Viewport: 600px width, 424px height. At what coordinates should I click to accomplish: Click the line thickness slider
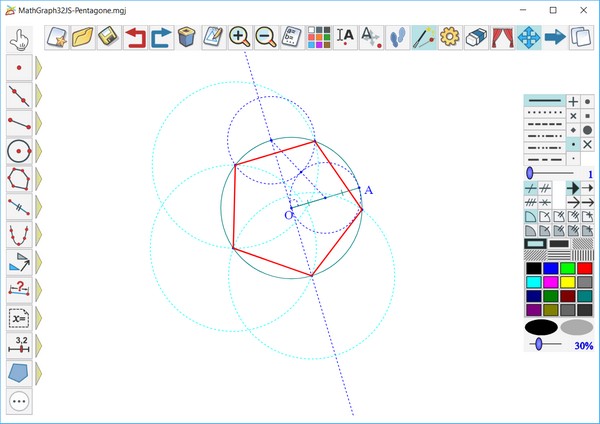(530, 173)
